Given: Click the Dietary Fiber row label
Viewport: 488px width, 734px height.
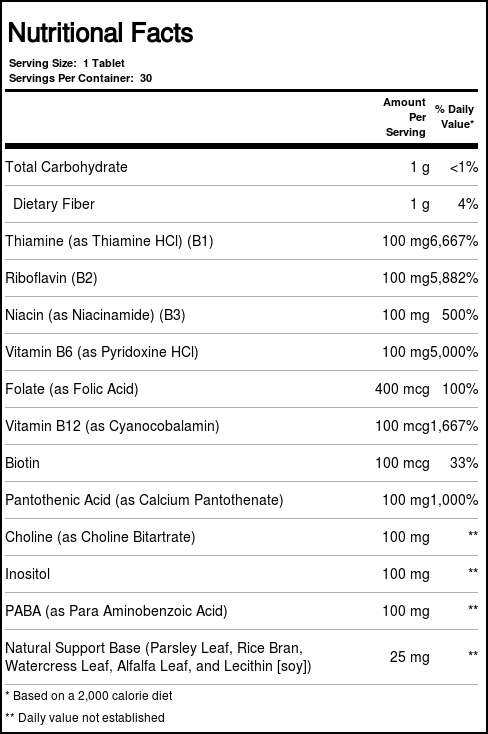Looking at the screenshot, I should point(54,204).
